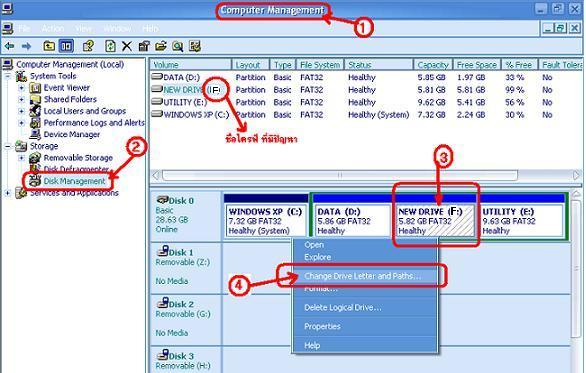Viewport: 586px width, 373px height.
Task: Toggle the Show/Hide Console Tree icon
Action: pyautogui.click(x=67, y=46)
